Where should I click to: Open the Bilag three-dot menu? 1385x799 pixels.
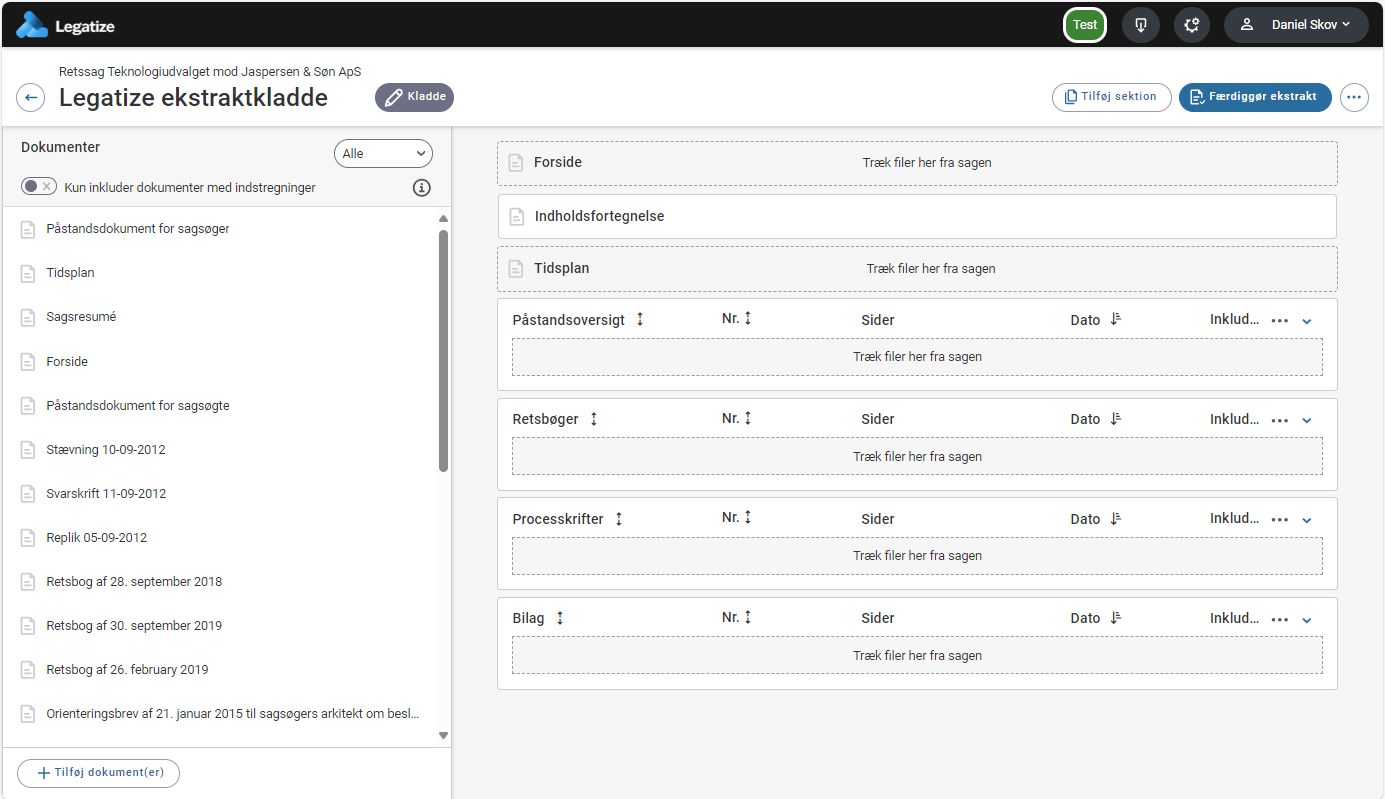1280,620
